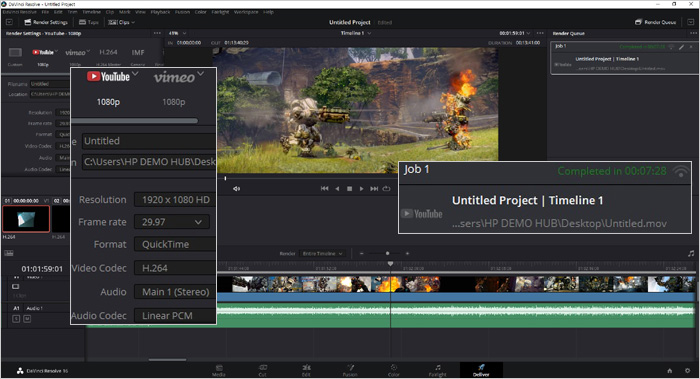Select clip 01 thumbnail in clips strip

[26, 219]
